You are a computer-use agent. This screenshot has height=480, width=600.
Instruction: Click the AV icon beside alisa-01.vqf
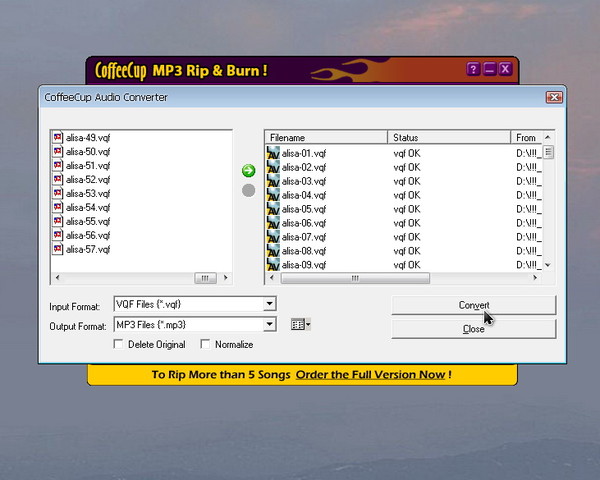[x=273, y=153]
